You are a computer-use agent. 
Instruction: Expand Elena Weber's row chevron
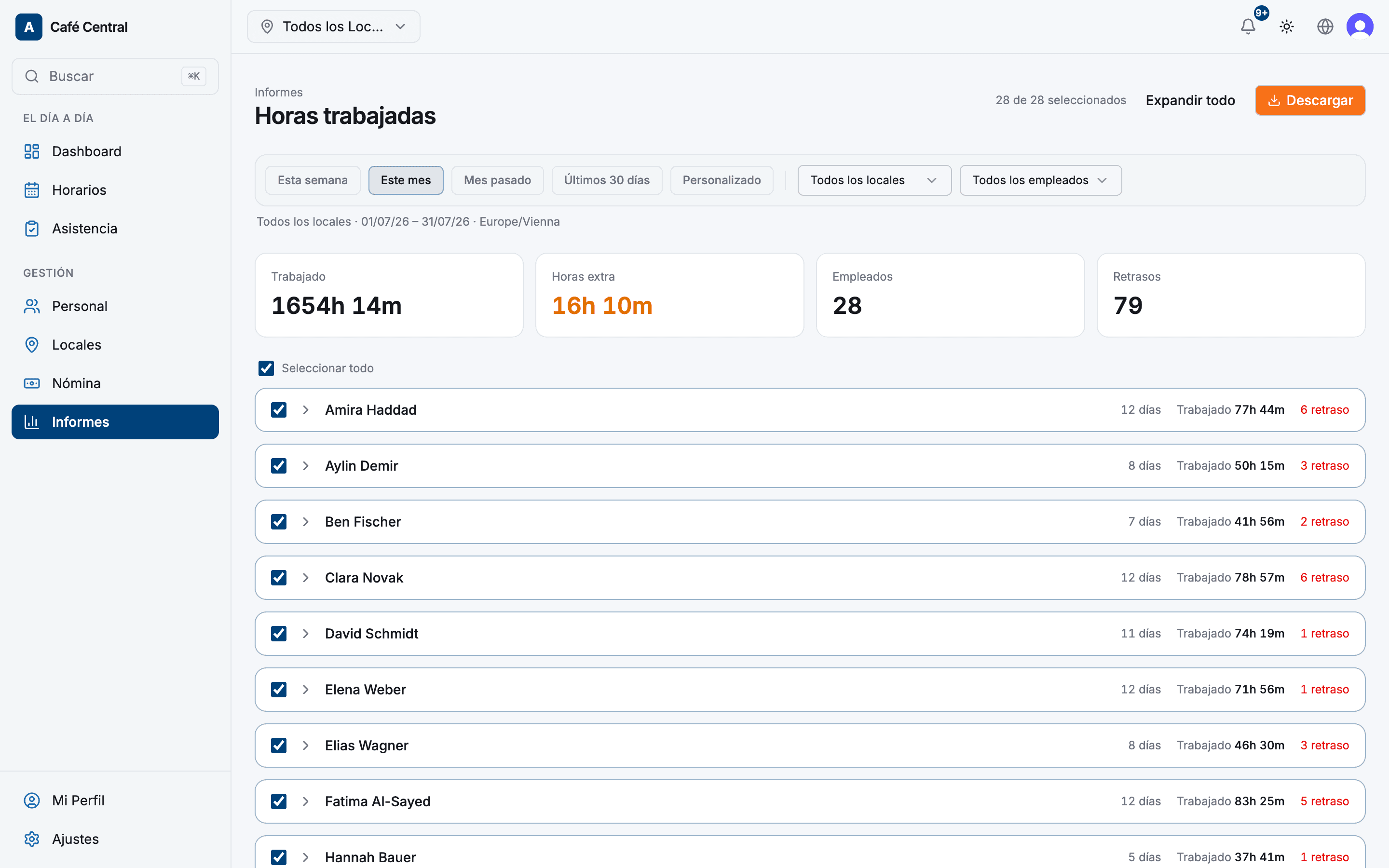coord(306,690)
